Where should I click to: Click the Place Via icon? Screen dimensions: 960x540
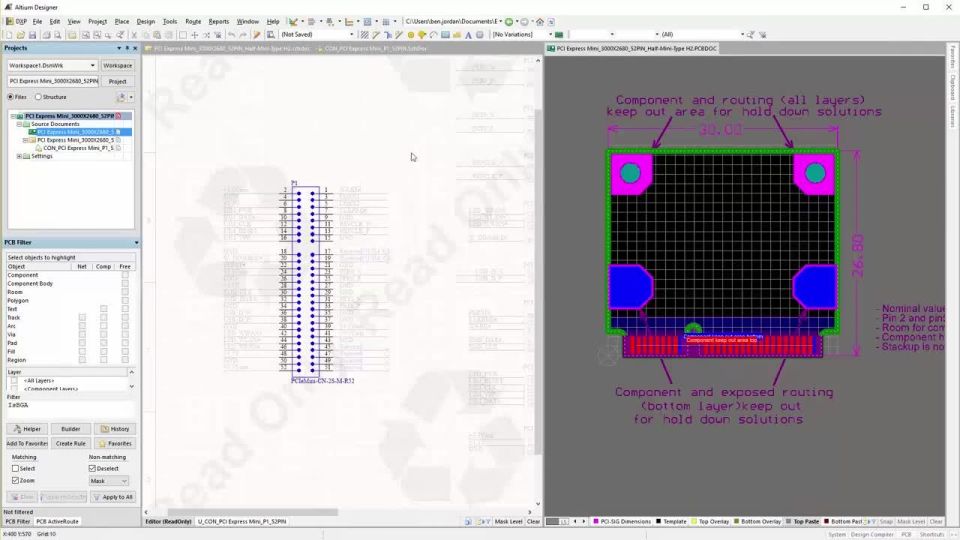point(422,35)
